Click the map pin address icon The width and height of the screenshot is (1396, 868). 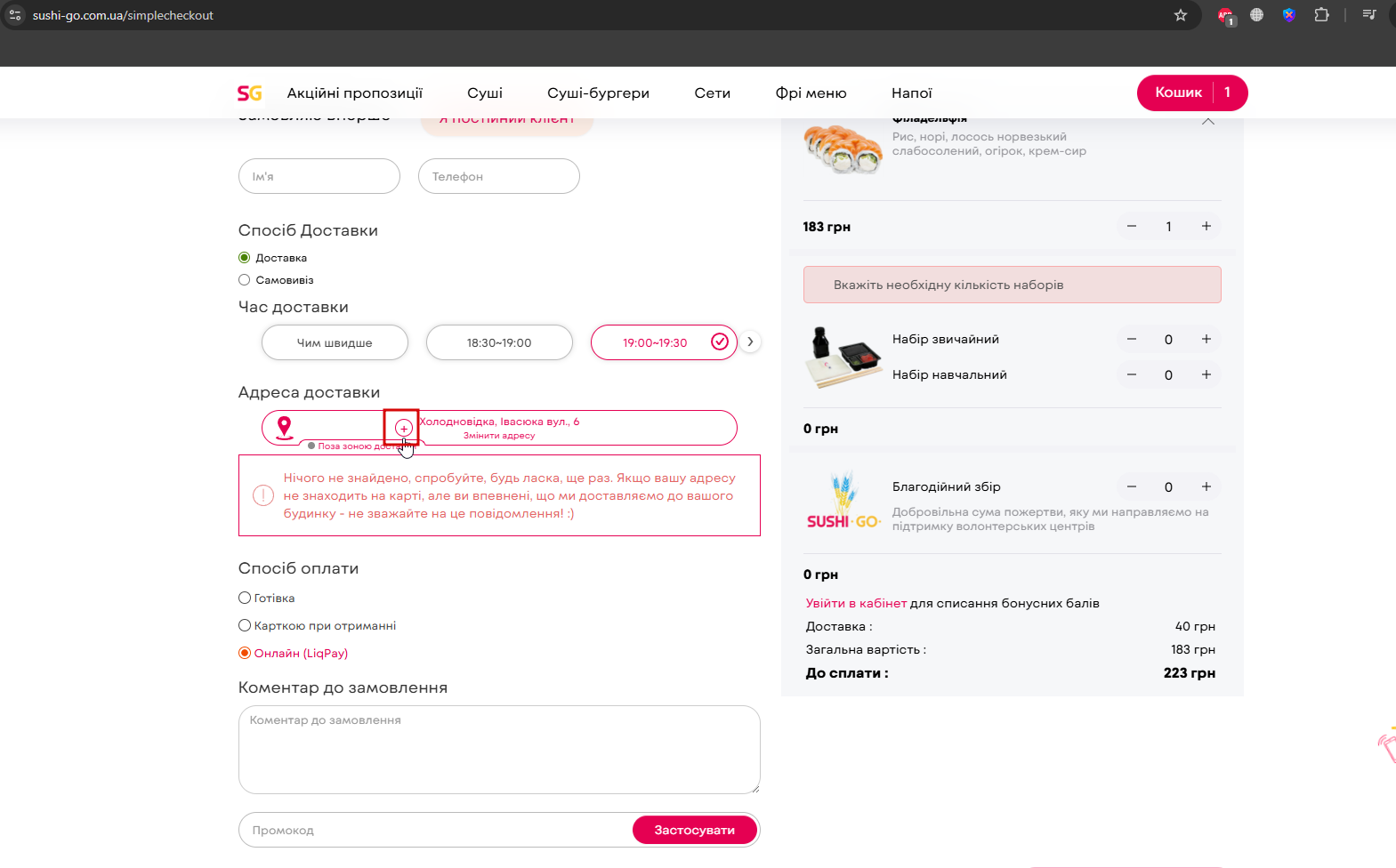(x=285, y=428)
